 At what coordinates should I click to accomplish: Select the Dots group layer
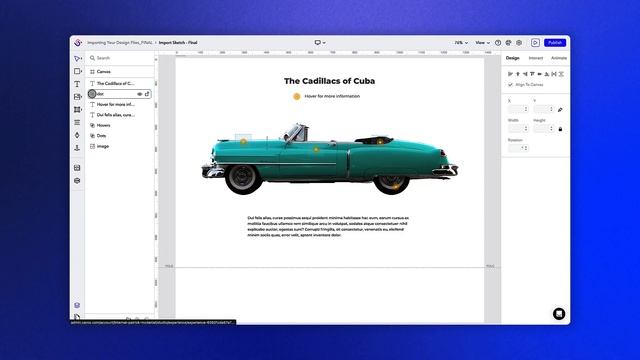coord(120,136)
